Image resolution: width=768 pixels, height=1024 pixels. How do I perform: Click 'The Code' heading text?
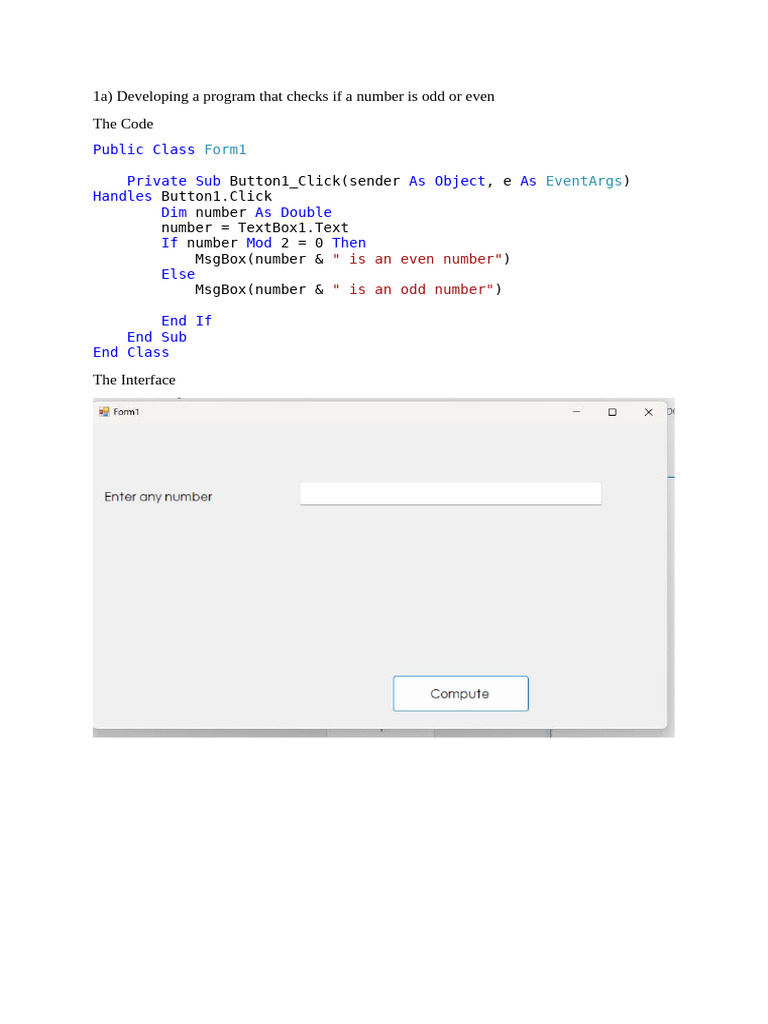123,124
